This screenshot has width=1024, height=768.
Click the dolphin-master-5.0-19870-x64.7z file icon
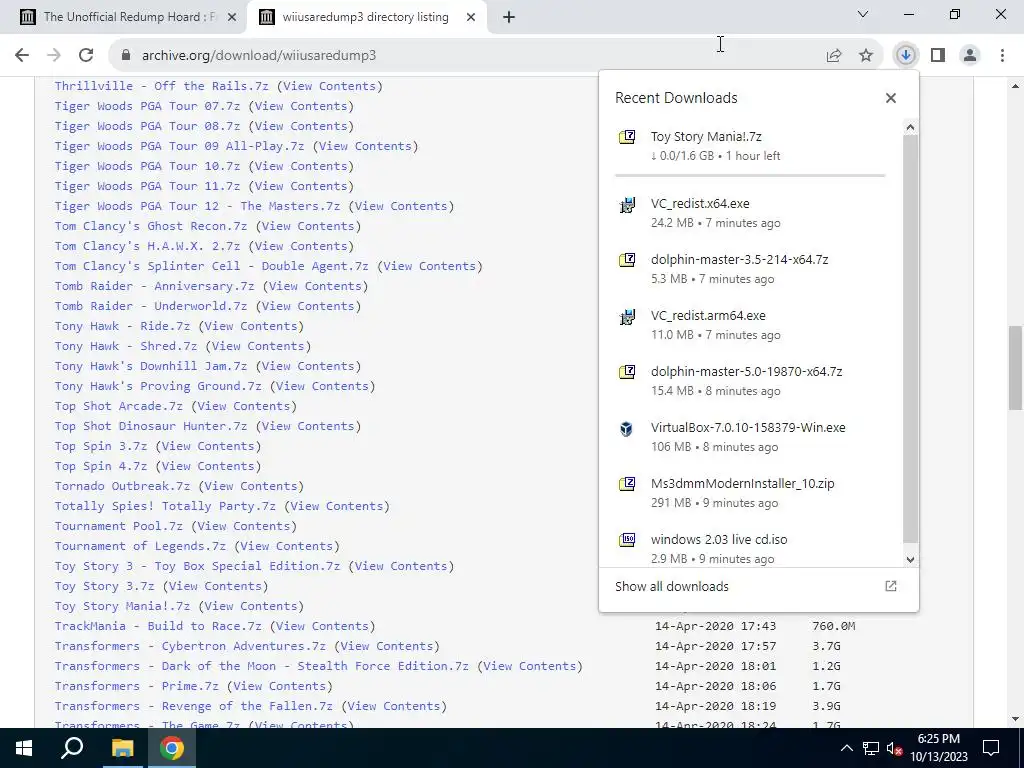click(627, 372)
